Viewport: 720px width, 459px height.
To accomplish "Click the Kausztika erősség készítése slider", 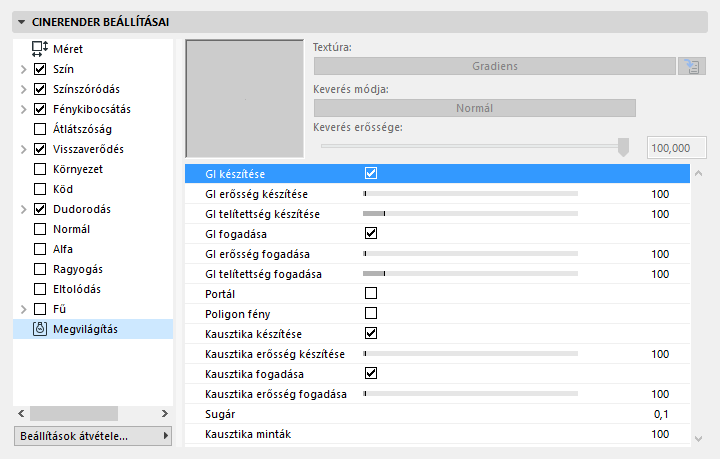I will [x=470, y=353].
